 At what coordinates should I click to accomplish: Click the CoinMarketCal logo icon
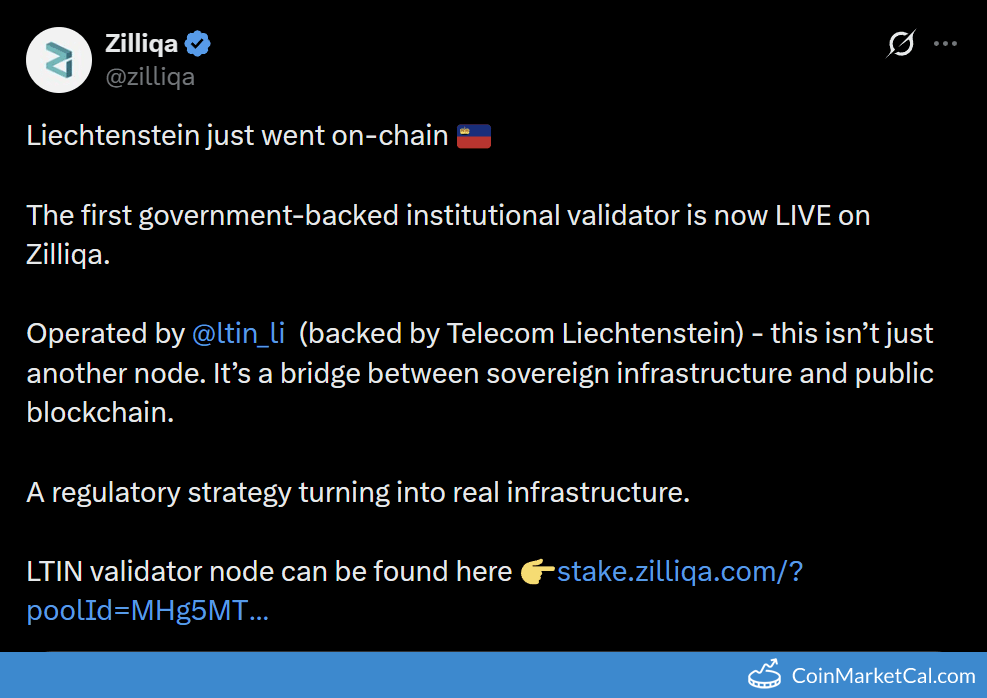point(765,675)
